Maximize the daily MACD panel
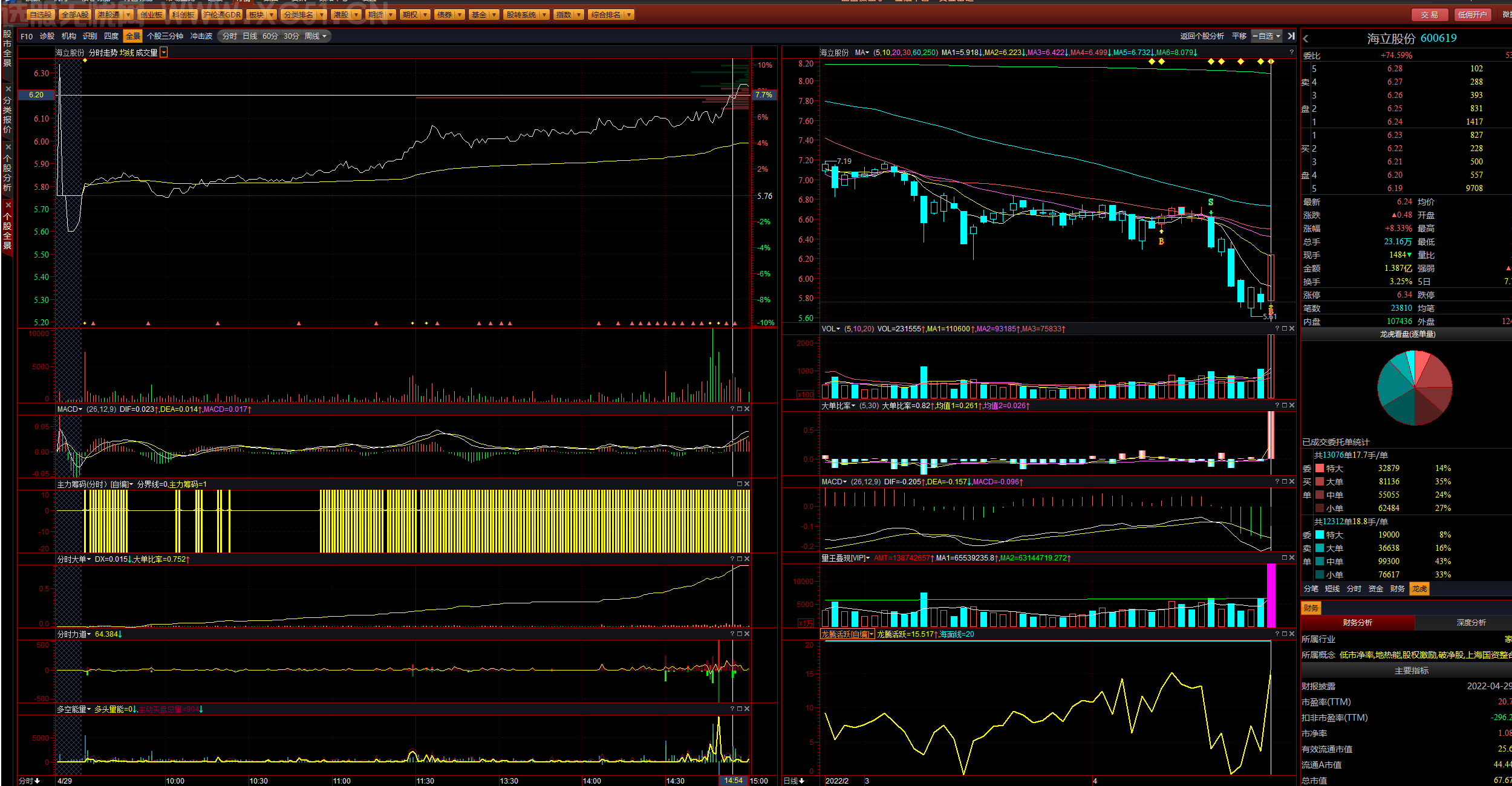Screen dimensions: 1512x786 click(x=1284, y=482)
